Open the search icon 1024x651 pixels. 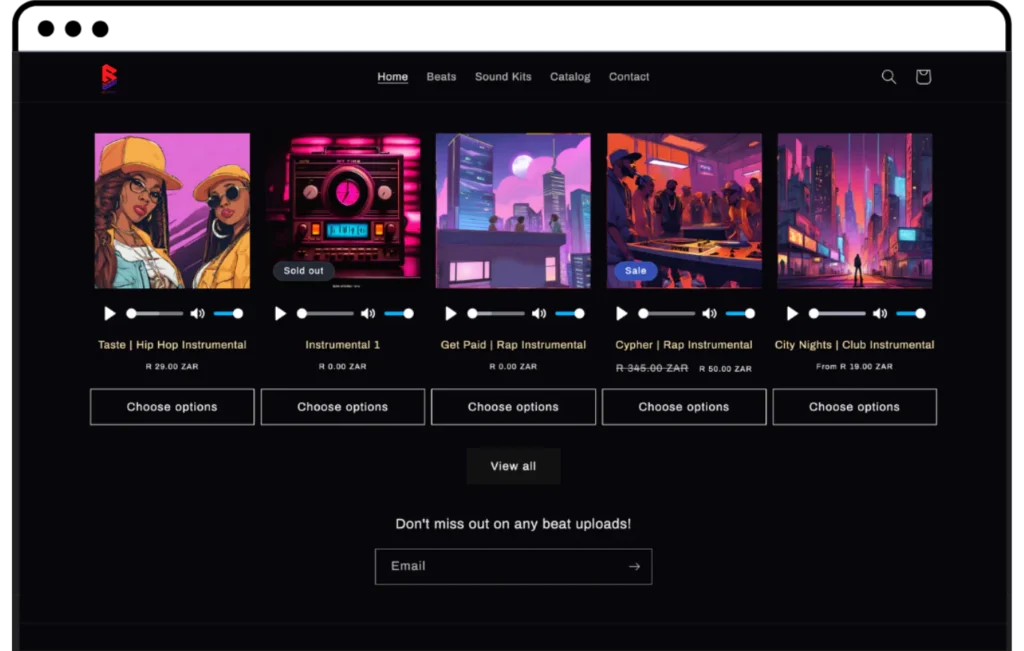888,76
